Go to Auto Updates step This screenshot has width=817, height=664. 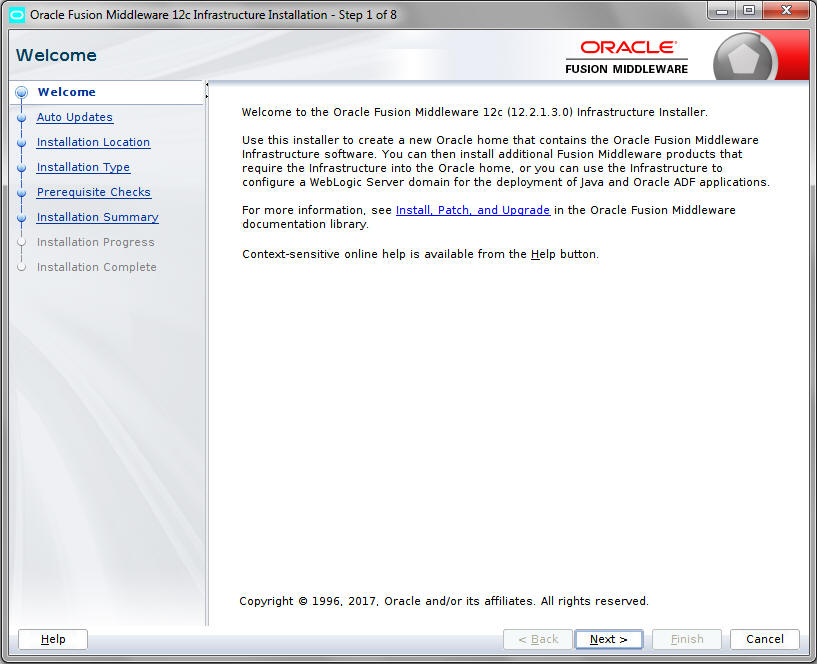pos(75,117)
